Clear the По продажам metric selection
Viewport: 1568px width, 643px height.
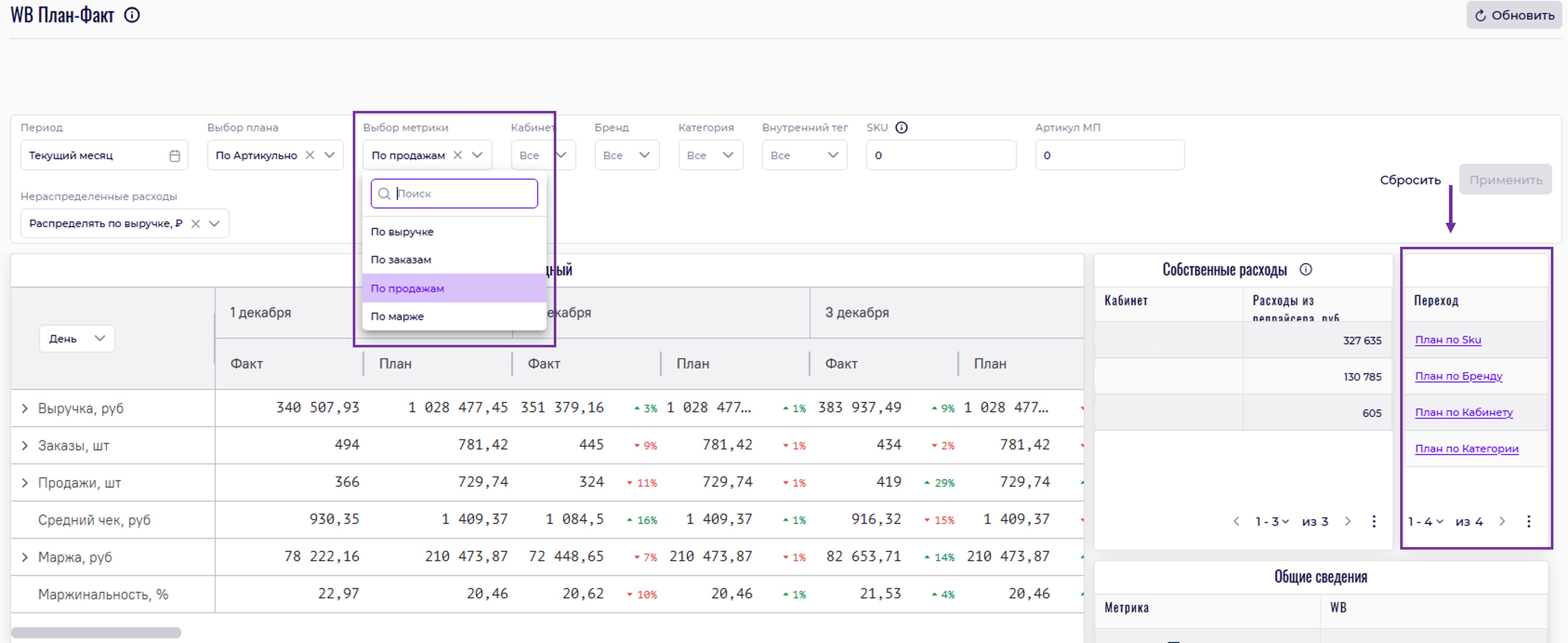(x=458, y=155)
